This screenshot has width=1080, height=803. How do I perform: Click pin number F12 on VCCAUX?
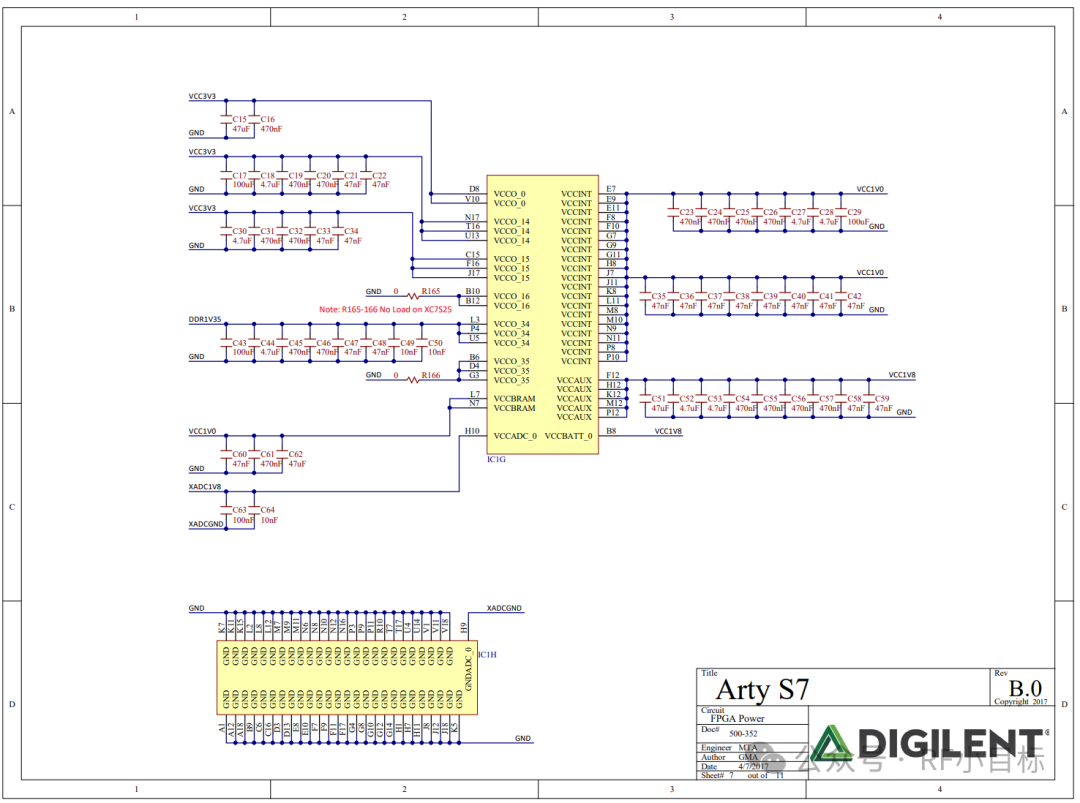(x=612, y=375)
